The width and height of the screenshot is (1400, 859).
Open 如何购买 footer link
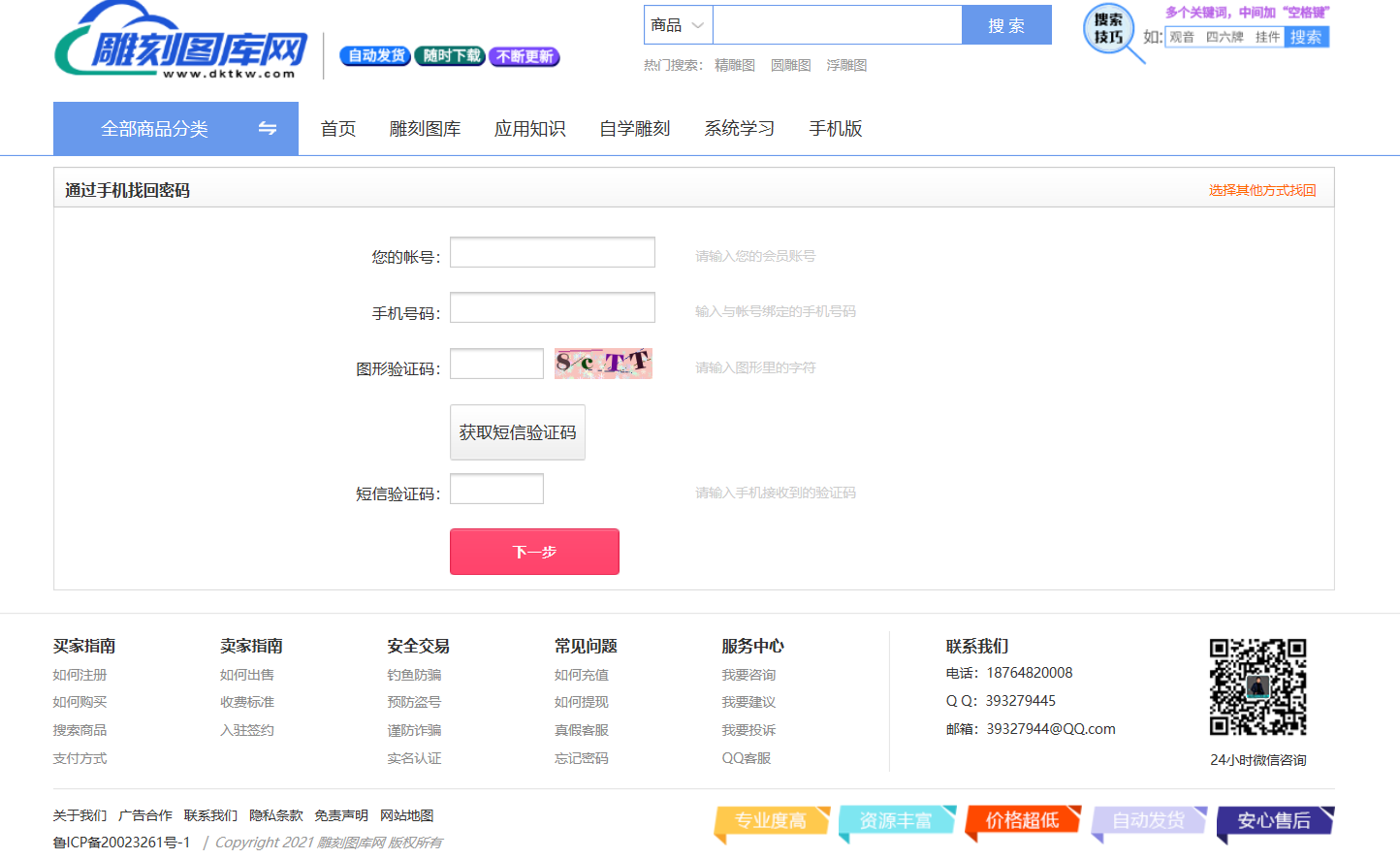tap(80, 702)
